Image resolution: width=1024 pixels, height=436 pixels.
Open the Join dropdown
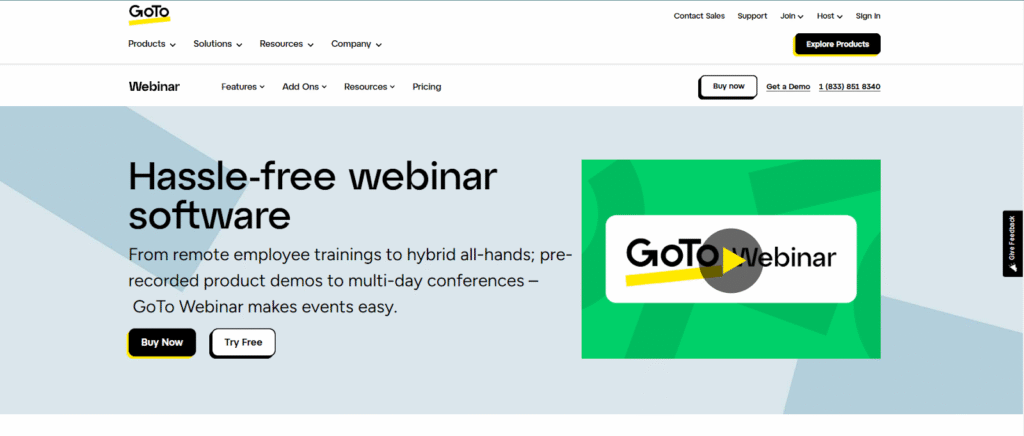point(792,16)
